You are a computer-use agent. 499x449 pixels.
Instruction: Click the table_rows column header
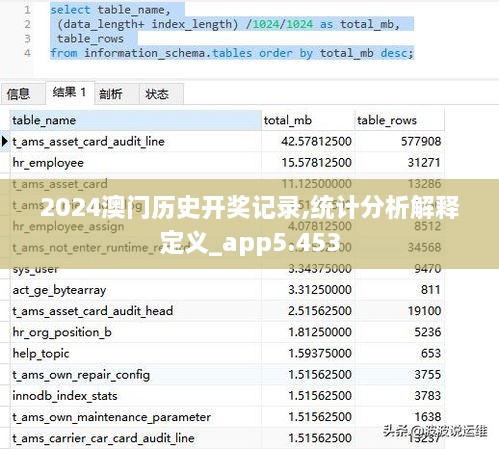[400, 120]
